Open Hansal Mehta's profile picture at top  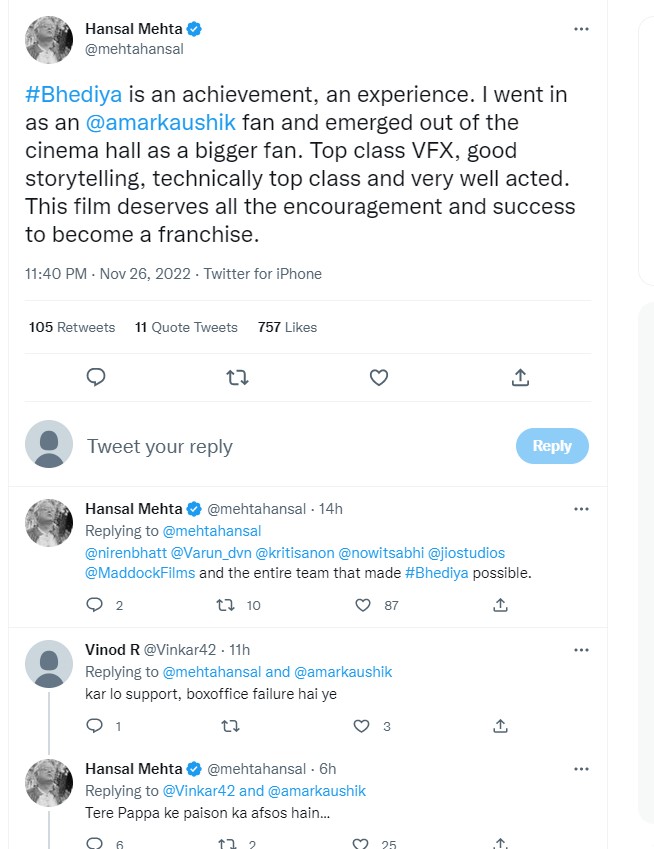48,39
